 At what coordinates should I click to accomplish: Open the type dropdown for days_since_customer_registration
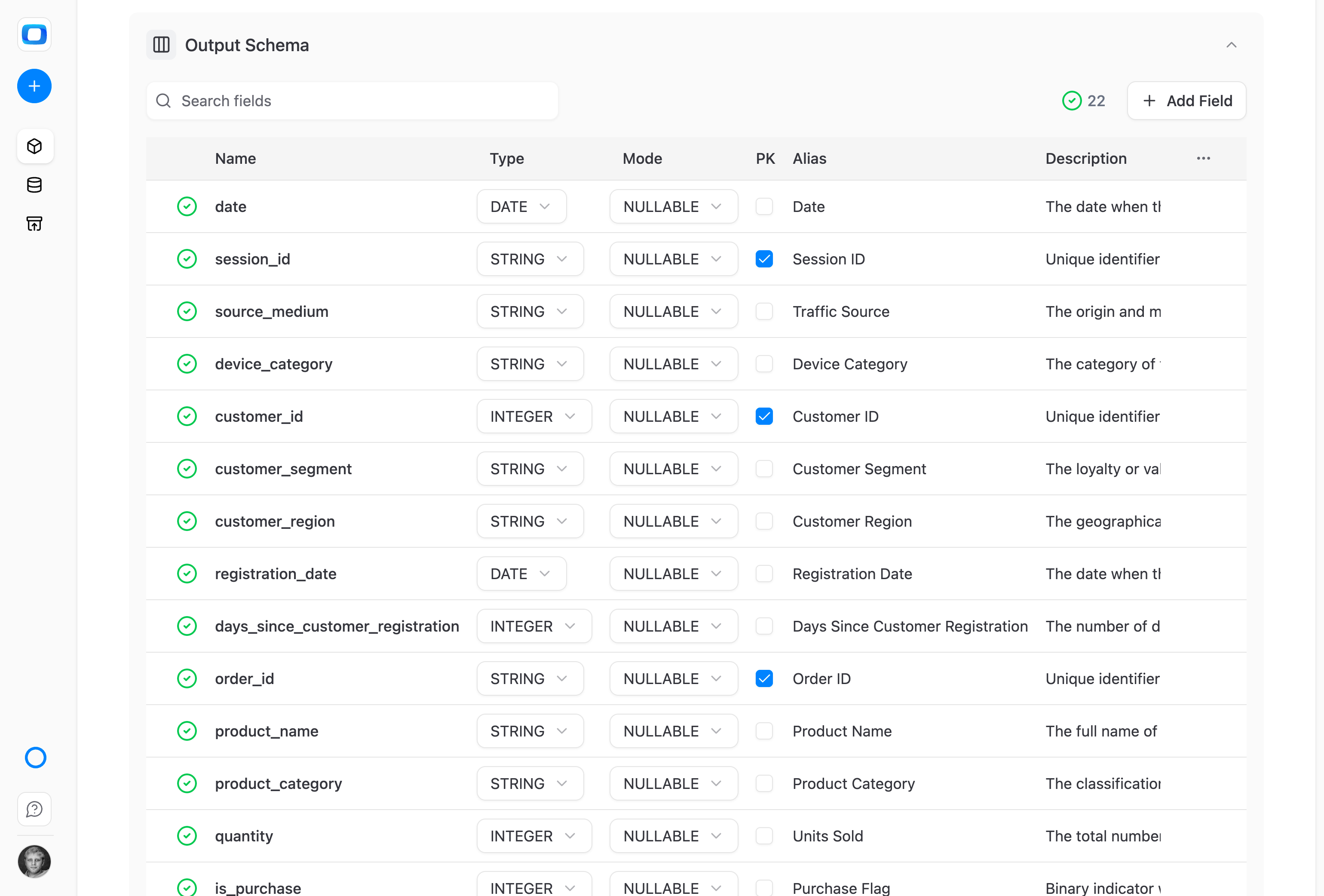(534, 626)
